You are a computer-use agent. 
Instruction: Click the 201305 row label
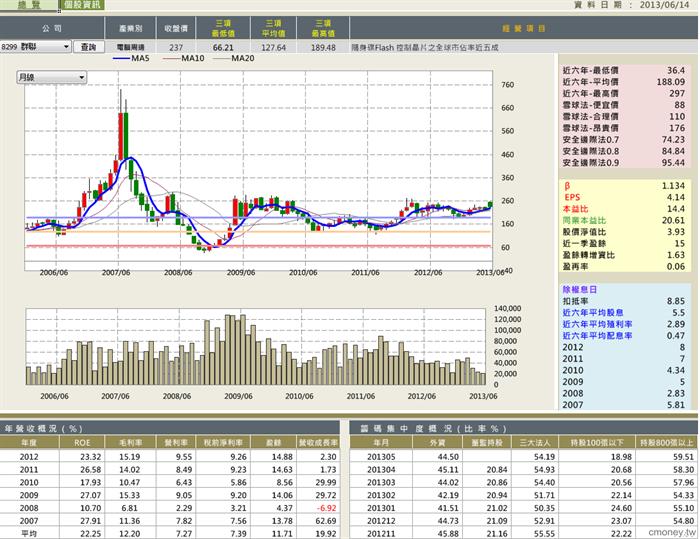(381, 457)
